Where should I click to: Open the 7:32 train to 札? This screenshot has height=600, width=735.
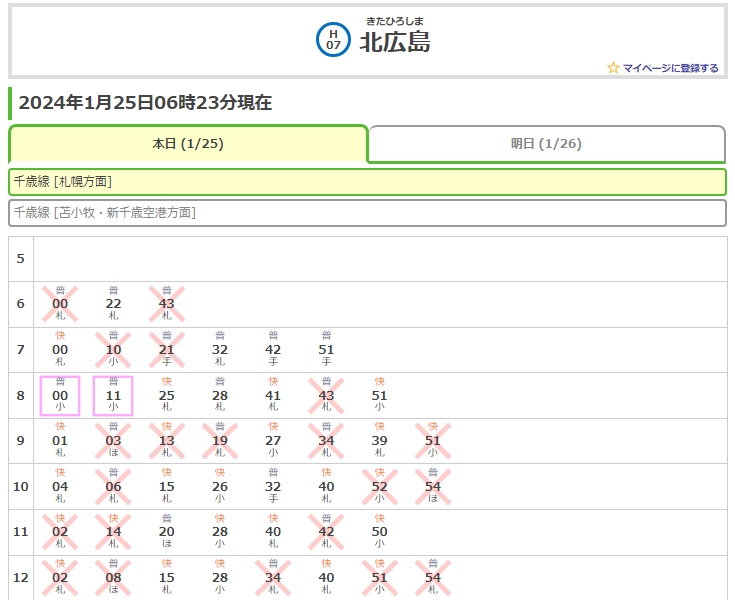[220, 349]
